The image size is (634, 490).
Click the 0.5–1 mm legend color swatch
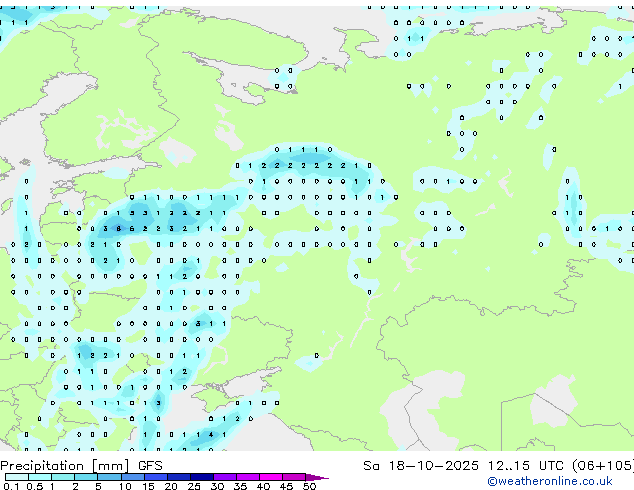click(x=40, y=477)
